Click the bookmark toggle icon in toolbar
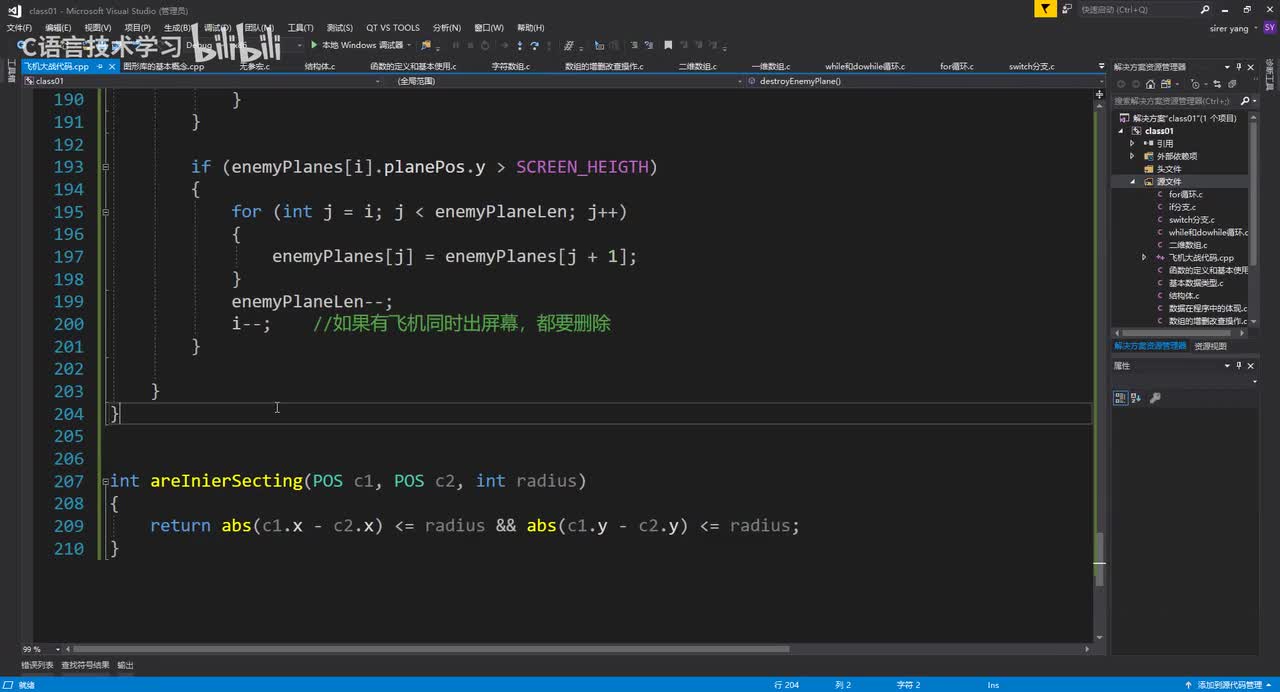The width and height of the screenshot is (1280, 692). click(668, 45)
